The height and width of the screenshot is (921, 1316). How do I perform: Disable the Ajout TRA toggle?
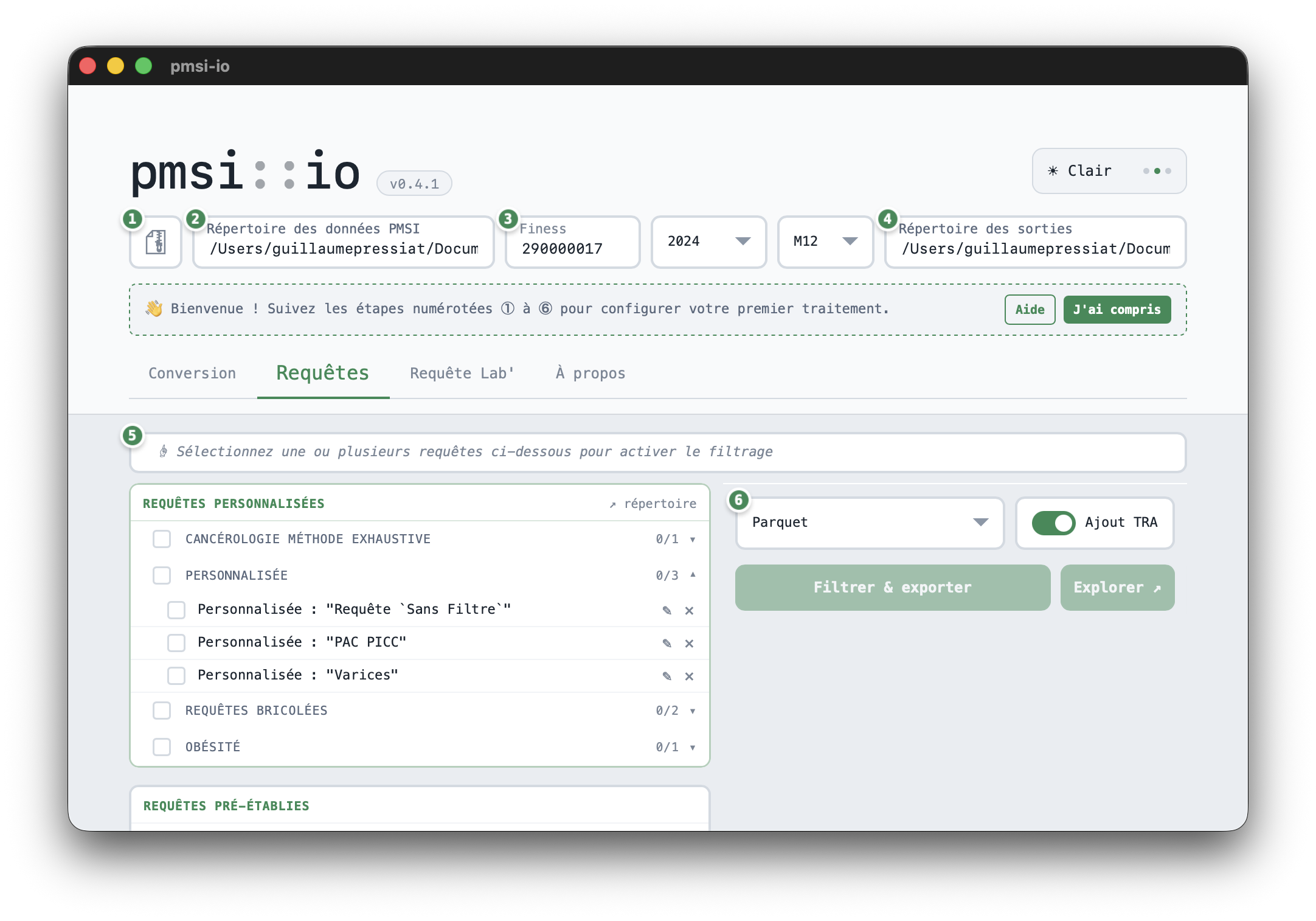(x=1053, y=523)
